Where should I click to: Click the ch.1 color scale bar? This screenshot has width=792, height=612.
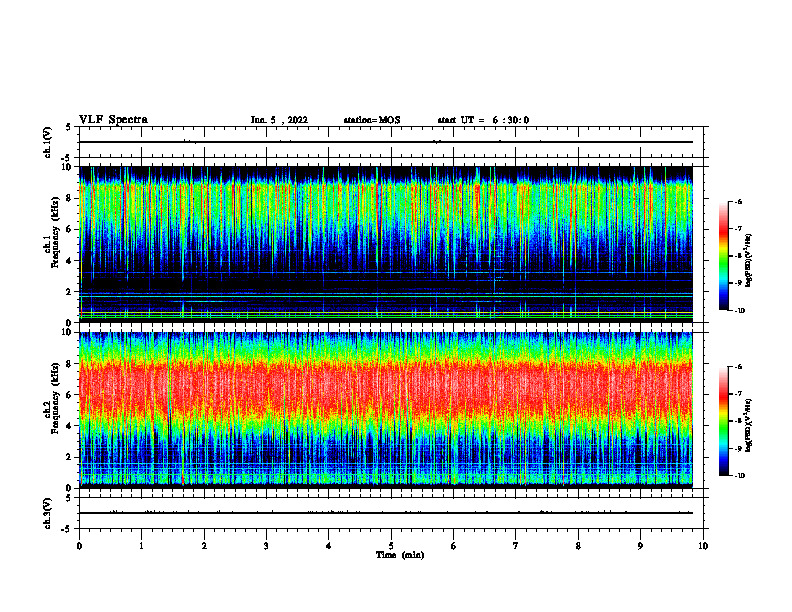click(x=723, y=256)
